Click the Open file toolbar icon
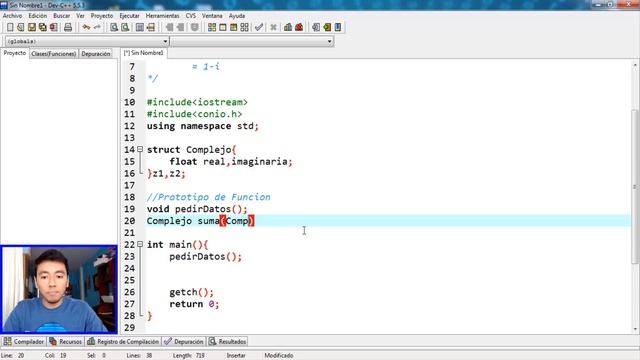The width and height of the screenshot is (640, 360). 21,27
